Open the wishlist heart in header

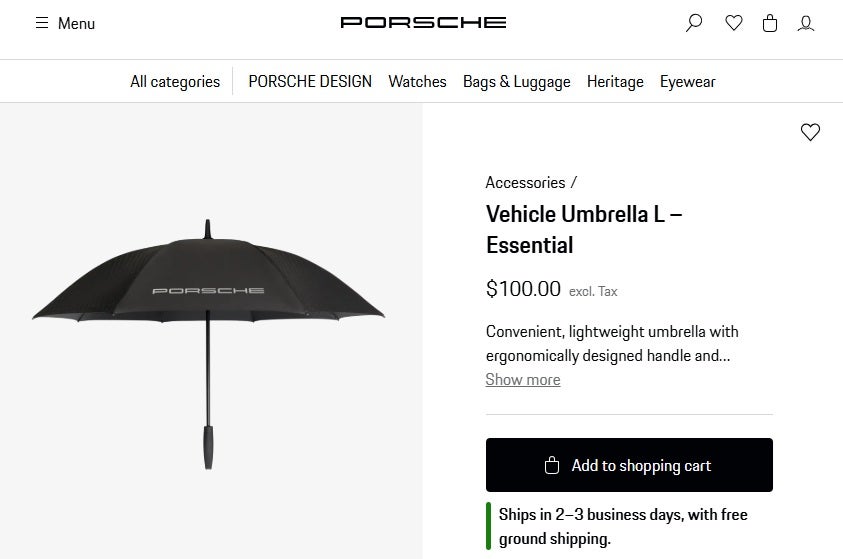(734, 23)
